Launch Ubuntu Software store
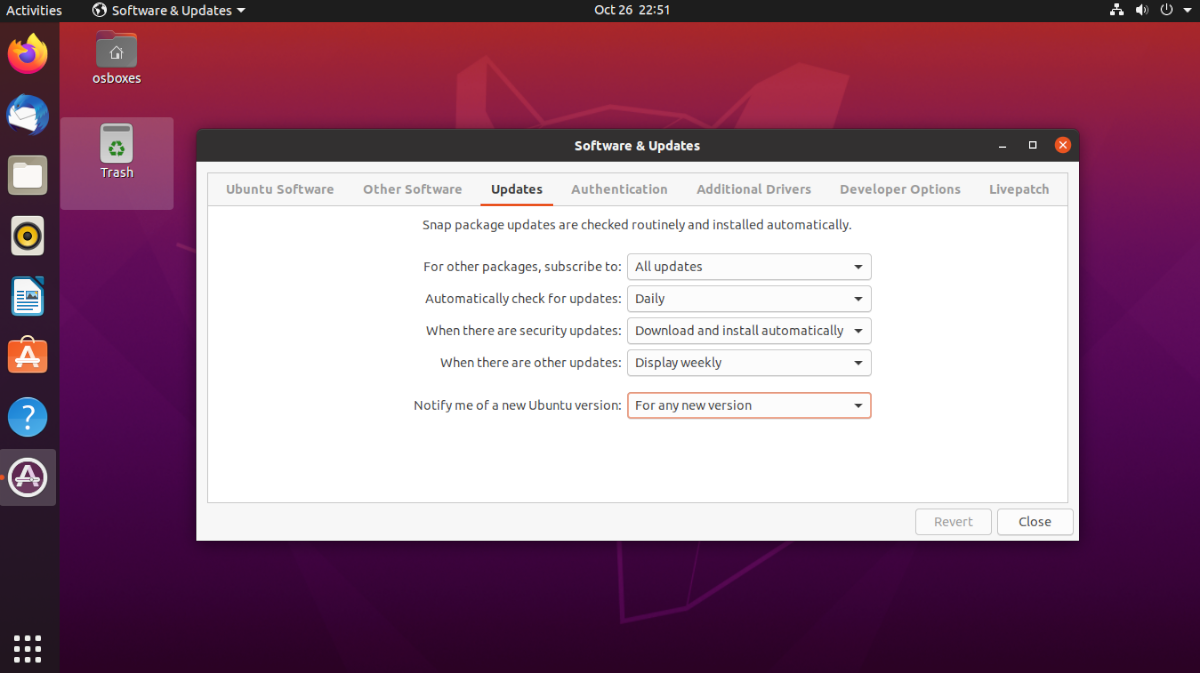Screen dimensions: 1200x673 coord(27,356)
